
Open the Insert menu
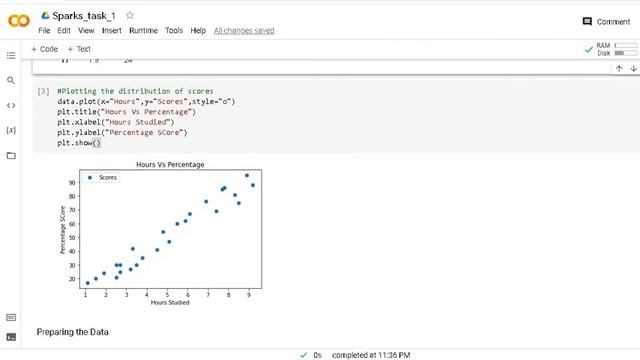[111, 31]
